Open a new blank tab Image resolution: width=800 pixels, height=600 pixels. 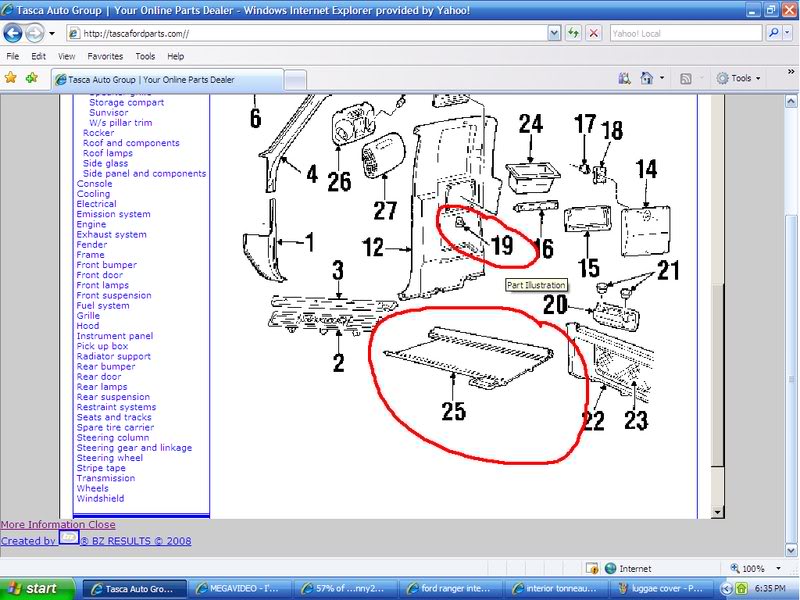point(295,80)
